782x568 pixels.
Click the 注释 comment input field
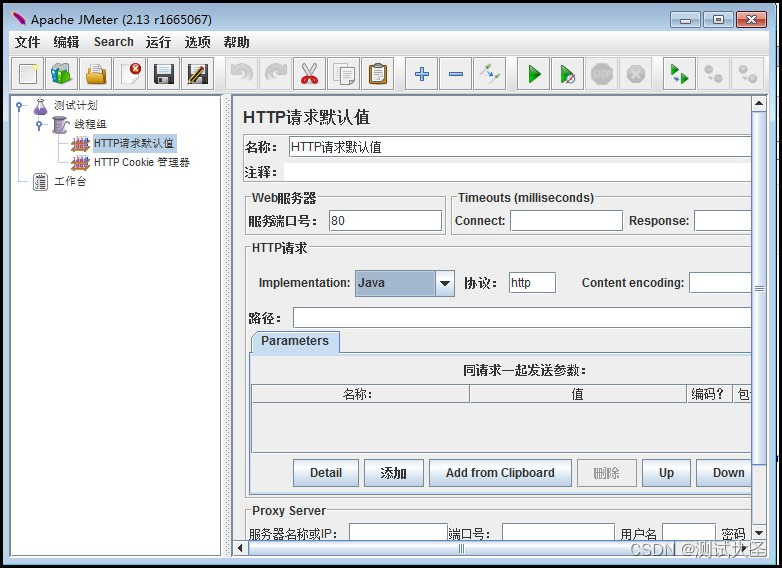coord(517,173)
